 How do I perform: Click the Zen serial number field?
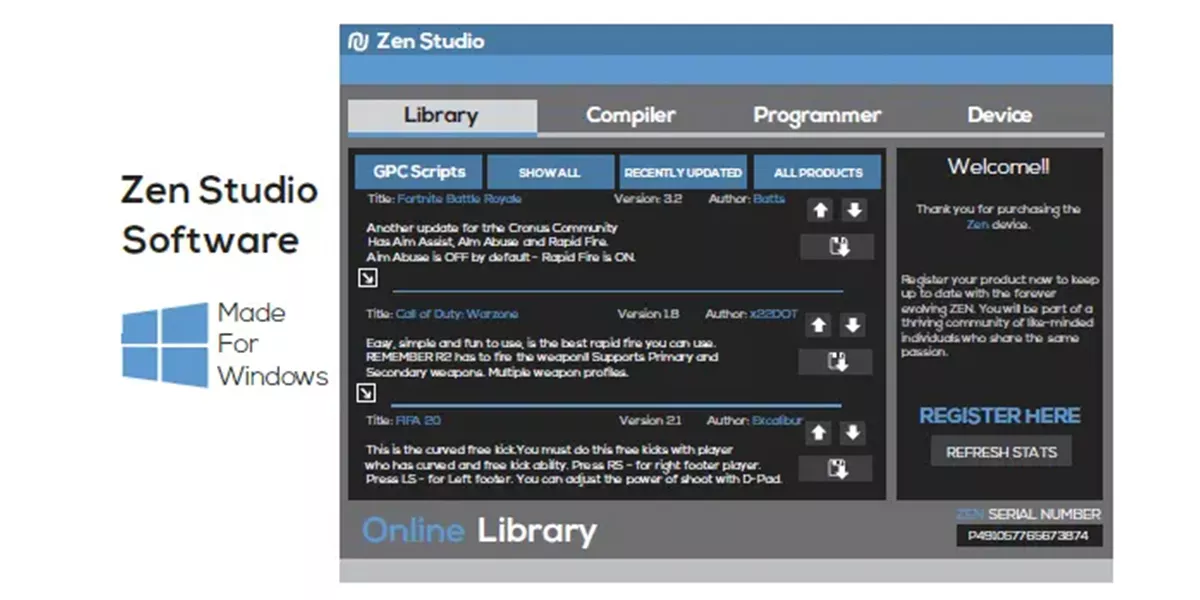pos(1028,536)
